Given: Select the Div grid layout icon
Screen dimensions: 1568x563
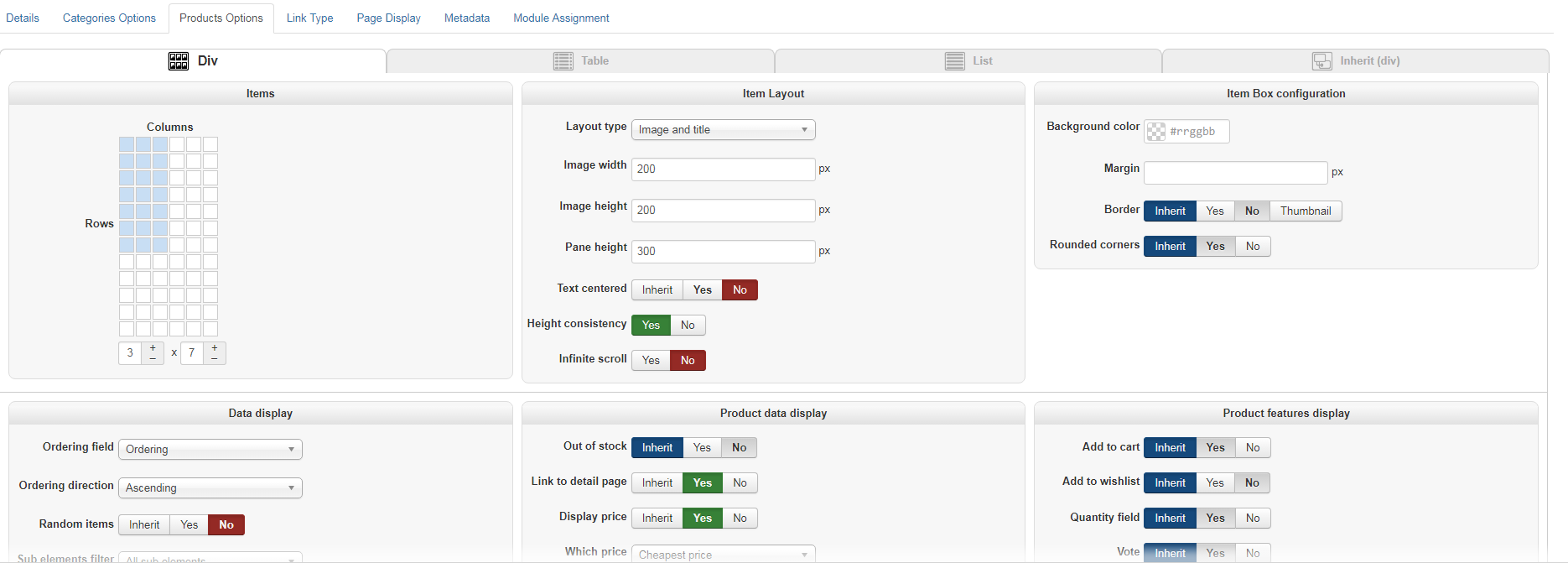Looking at the screenshot, I should (179, 61).
